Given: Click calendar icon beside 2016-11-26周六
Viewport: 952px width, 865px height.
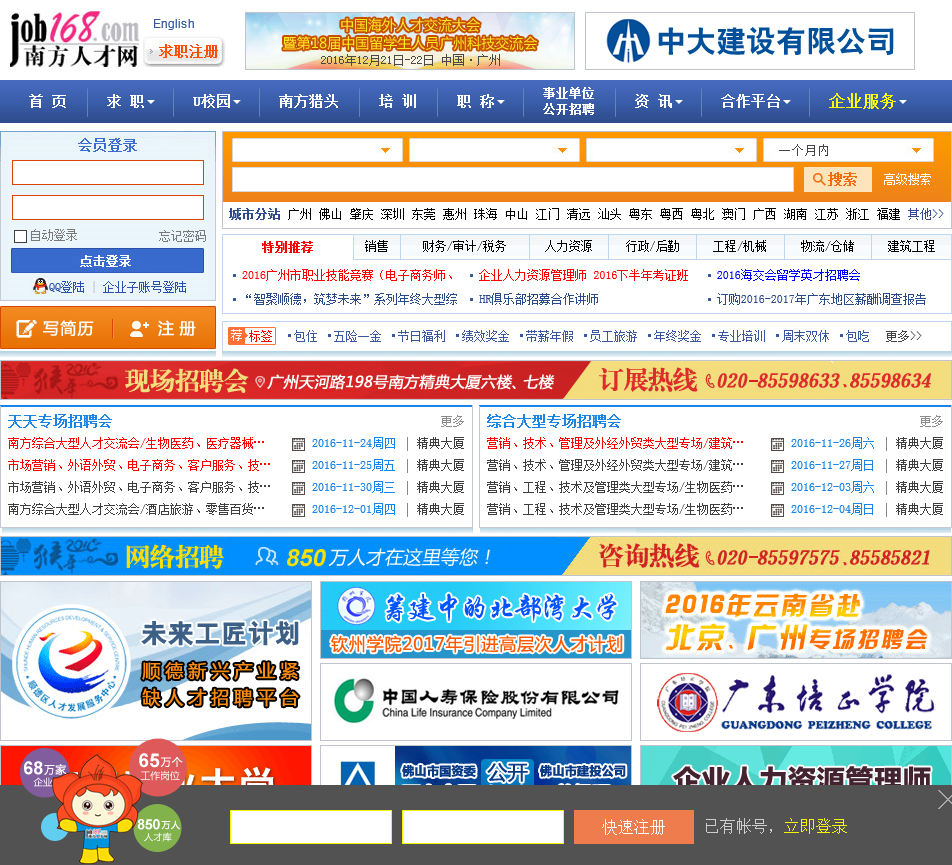Looking at the screenshot, I should tap(777, 444).
